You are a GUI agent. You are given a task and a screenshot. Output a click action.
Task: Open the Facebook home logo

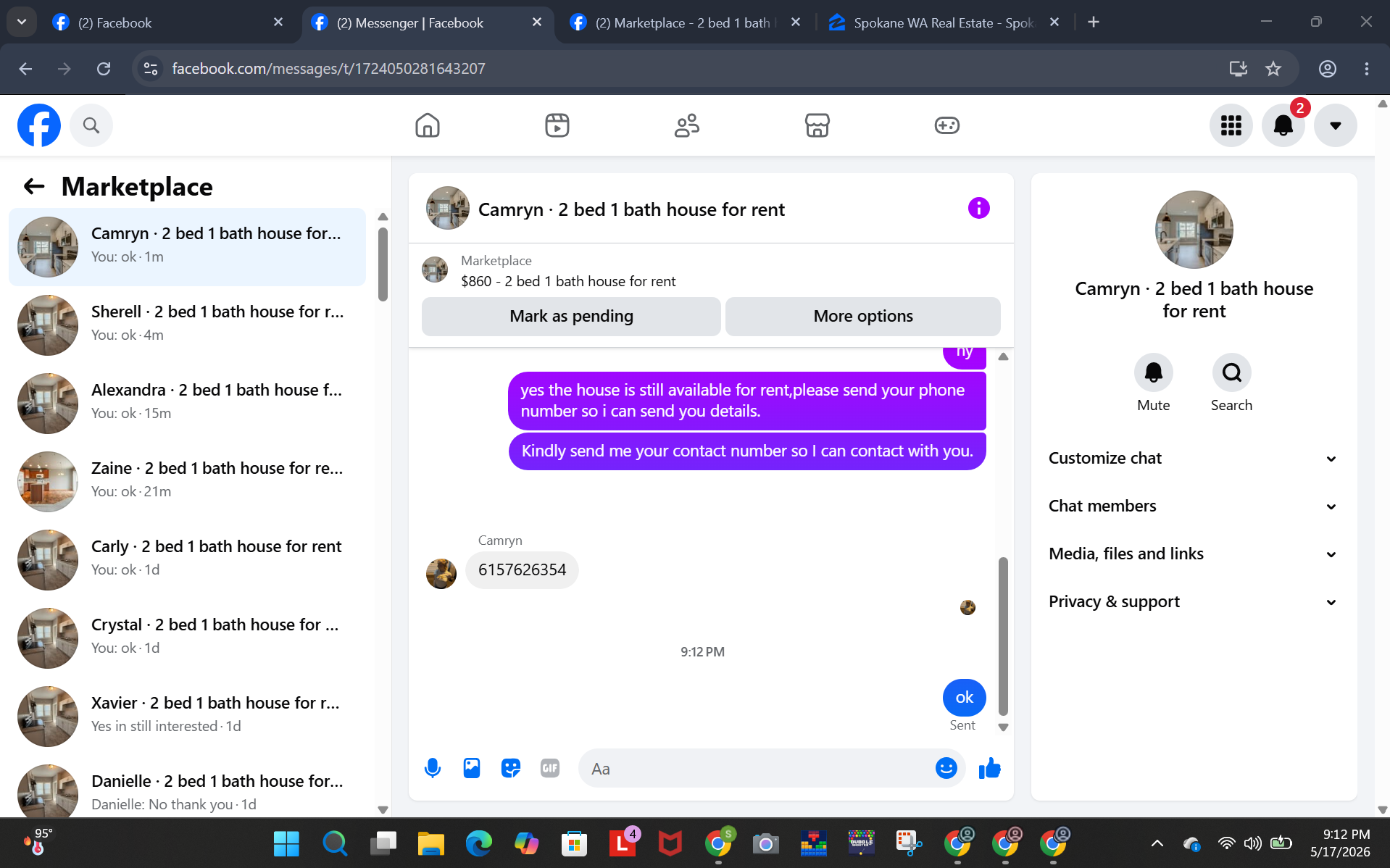pyautogui.click(x=39, y=125)
